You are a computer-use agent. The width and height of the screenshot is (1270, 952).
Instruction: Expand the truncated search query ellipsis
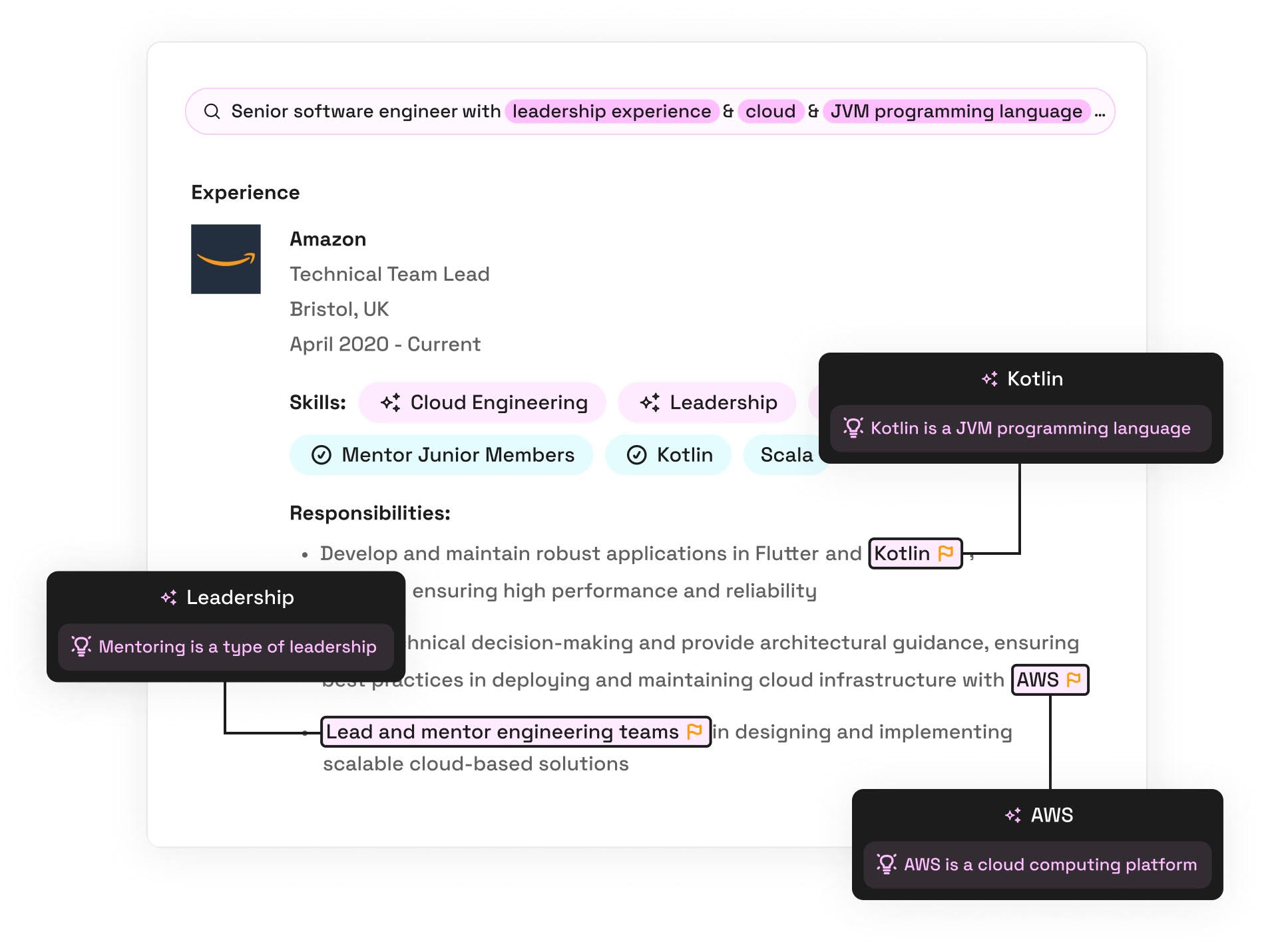coord(1100,112)
